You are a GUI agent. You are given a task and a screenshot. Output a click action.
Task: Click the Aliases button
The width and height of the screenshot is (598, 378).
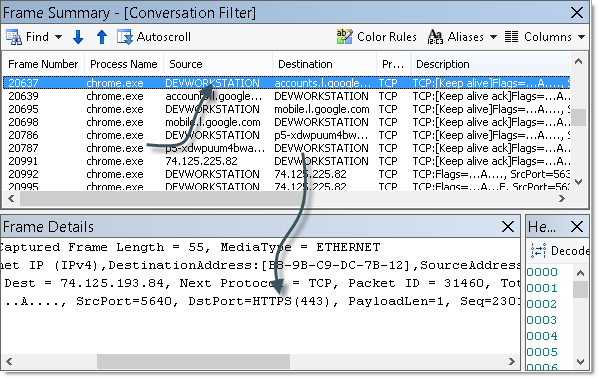point(455,37)
